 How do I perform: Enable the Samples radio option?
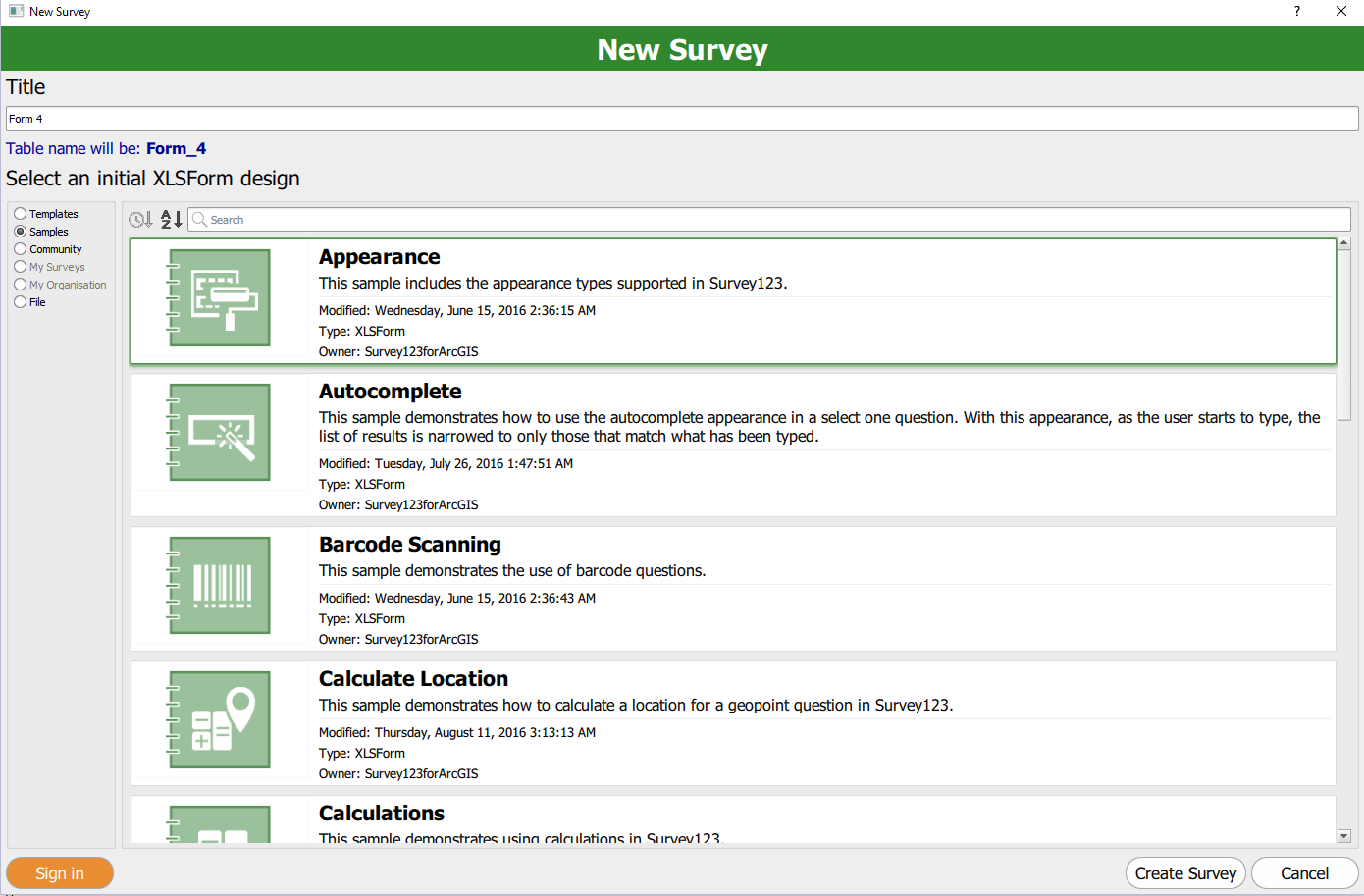point(21,232)
